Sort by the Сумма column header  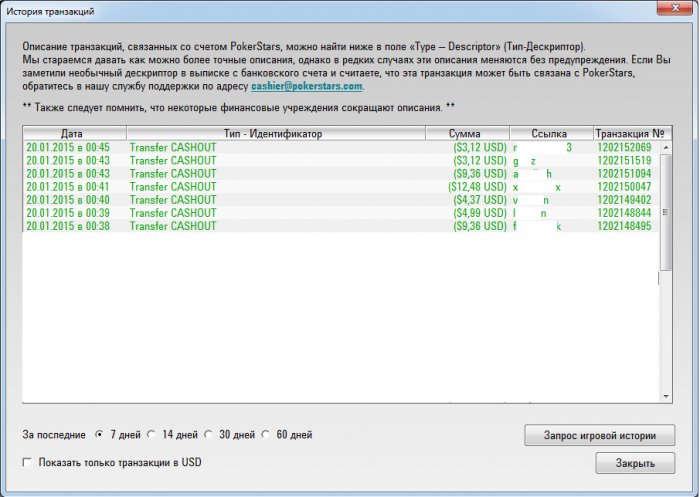click(467, 134)
